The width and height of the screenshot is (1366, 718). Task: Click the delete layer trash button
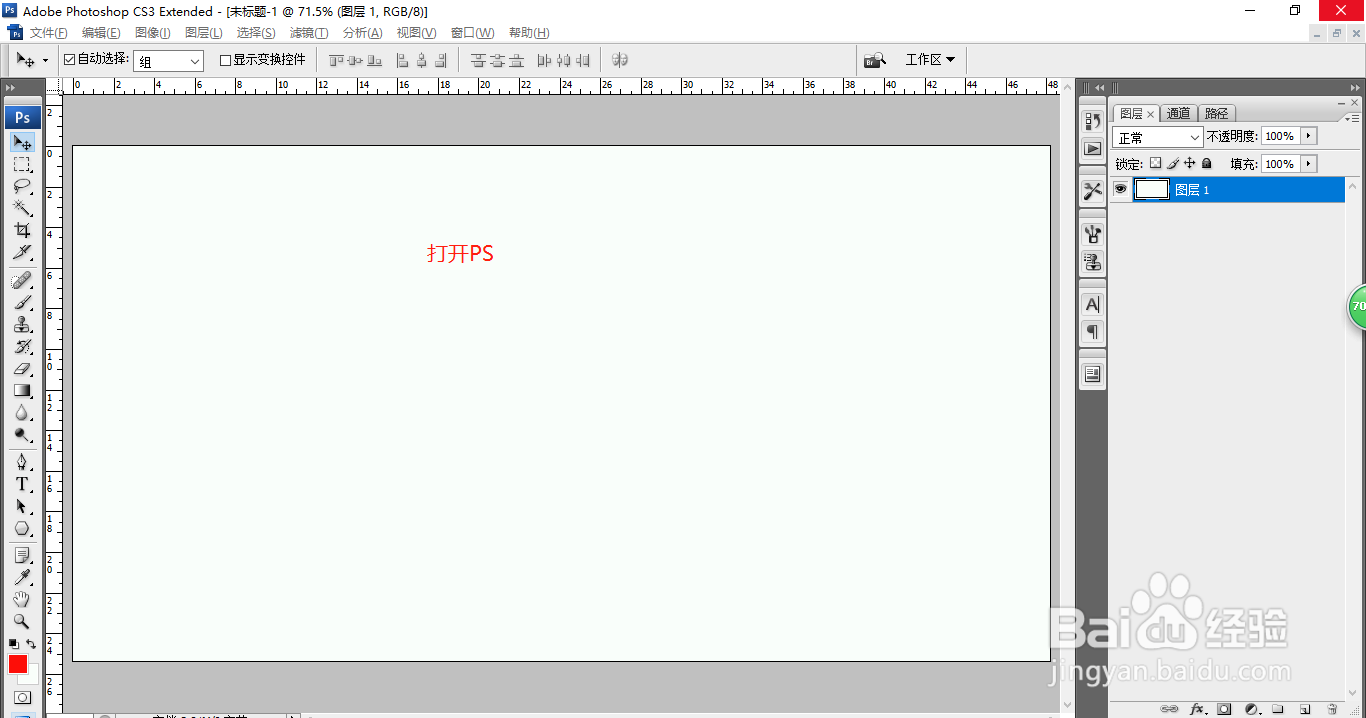(x=1332, y=709)
